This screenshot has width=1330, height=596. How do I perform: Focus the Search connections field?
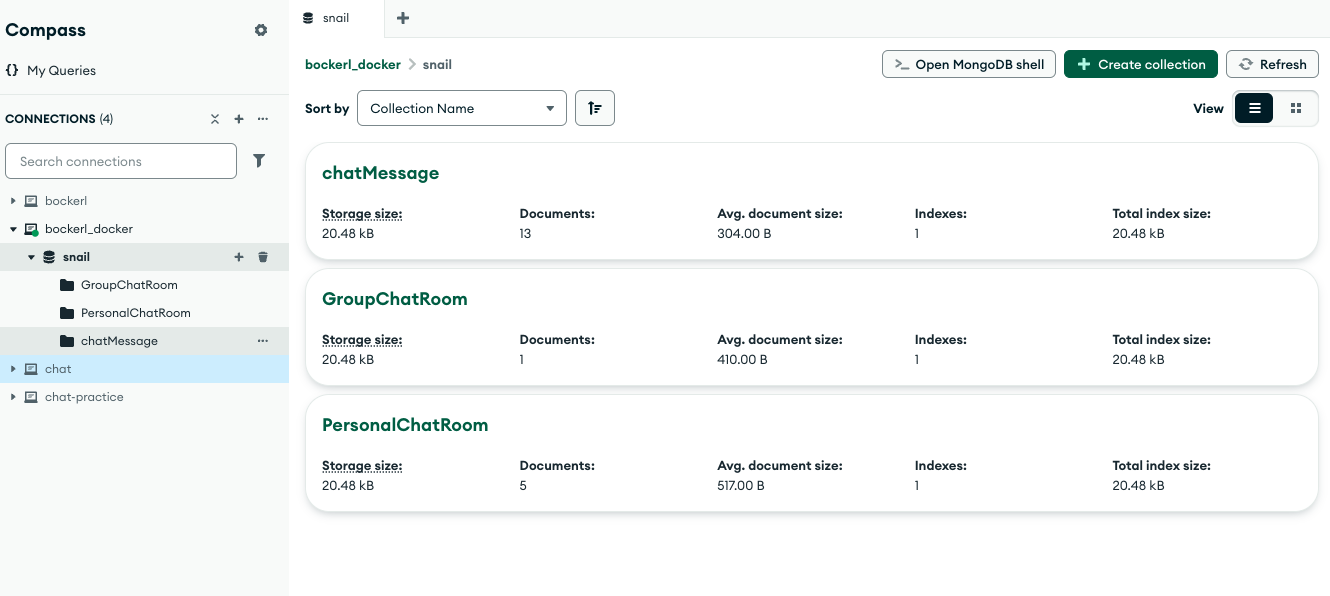(121, 161)
